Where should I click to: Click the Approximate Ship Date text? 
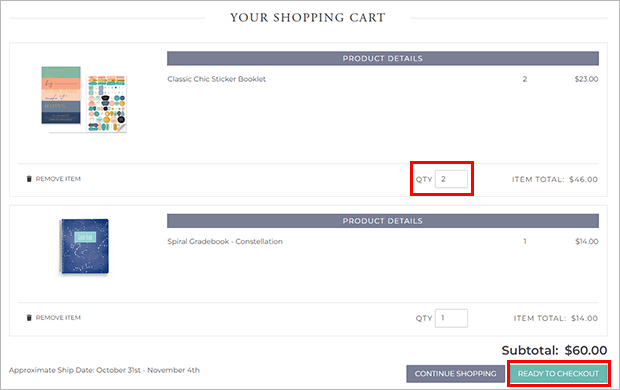(104, 370)
